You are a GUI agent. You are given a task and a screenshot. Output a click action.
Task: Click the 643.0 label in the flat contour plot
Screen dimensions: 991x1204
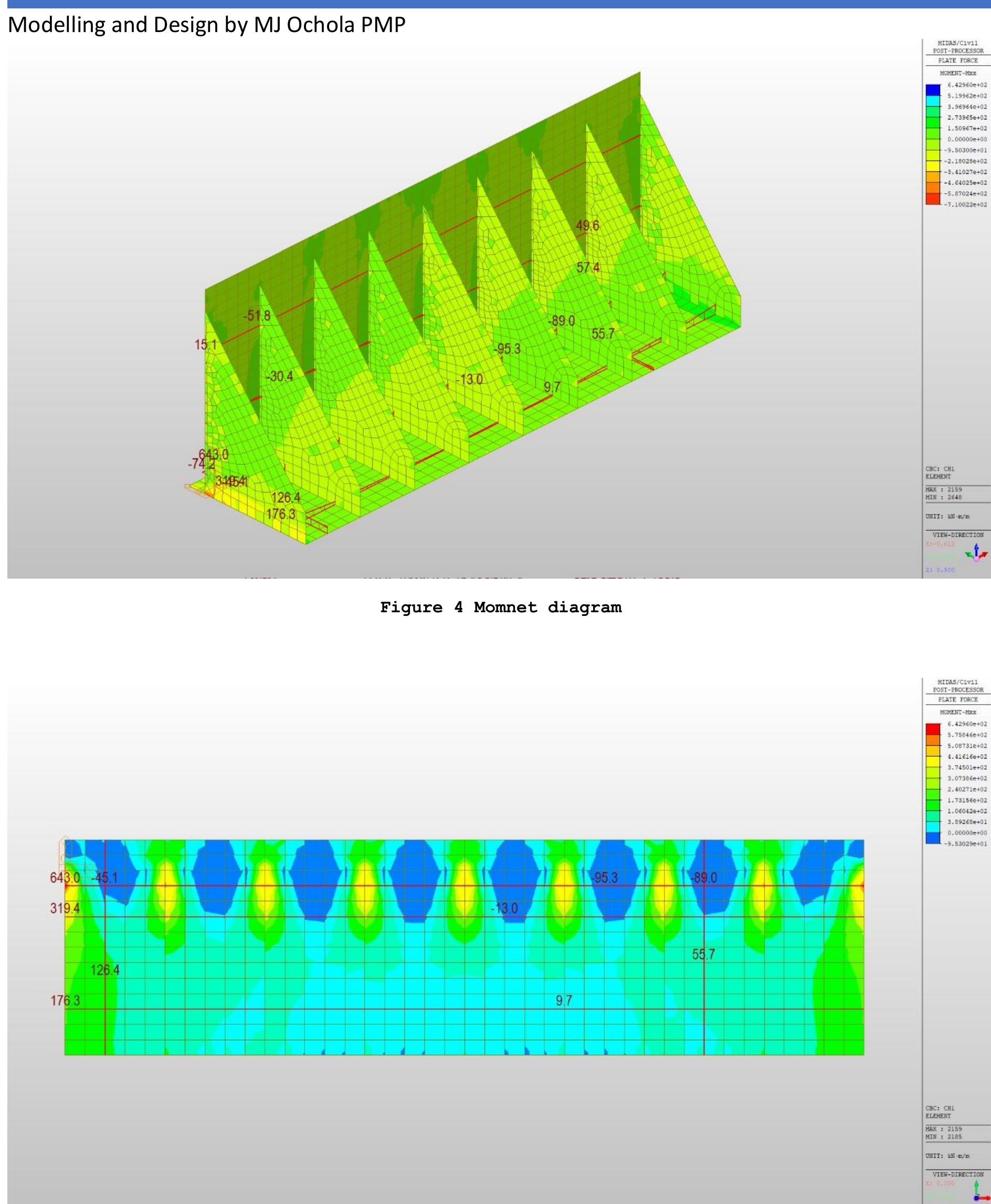click(x=65, y=877)
